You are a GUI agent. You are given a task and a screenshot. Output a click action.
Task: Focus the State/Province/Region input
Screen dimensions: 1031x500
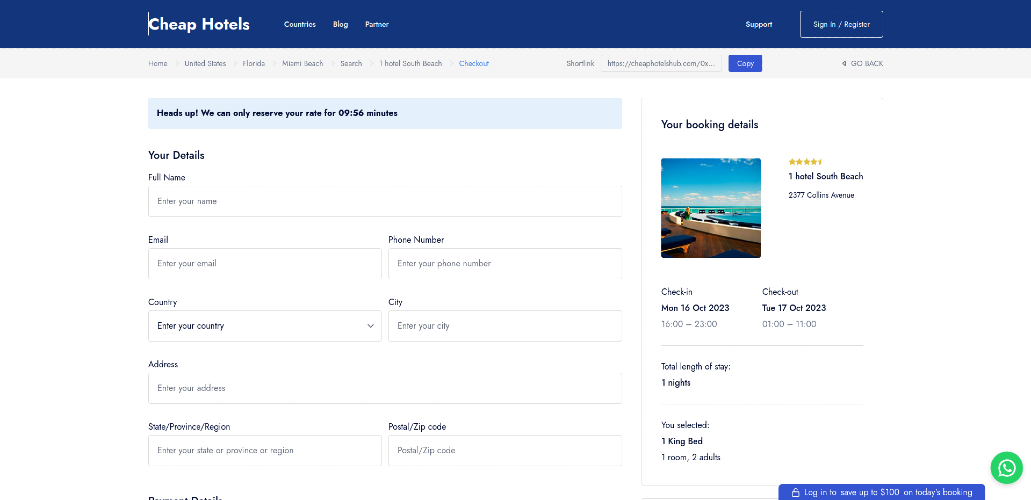[x=265, y=451]
